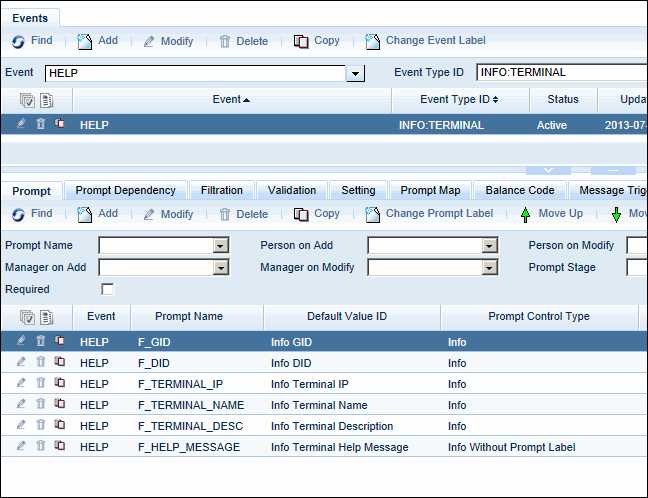Click Add in the Prompt toolbar
The height and width of the screenshot is (498, 648).
[x=97, y=214]
